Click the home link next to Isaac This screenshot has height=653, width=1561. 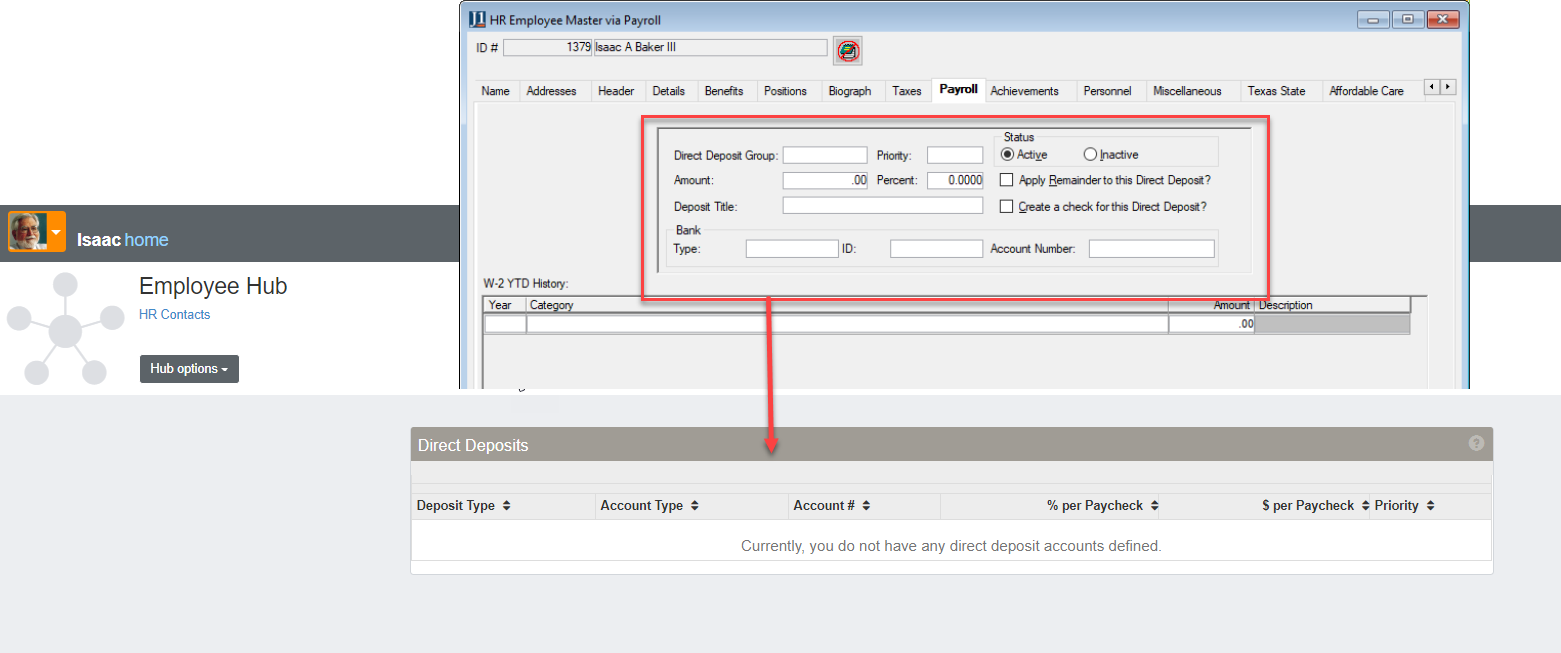click(x=146, y=240)
